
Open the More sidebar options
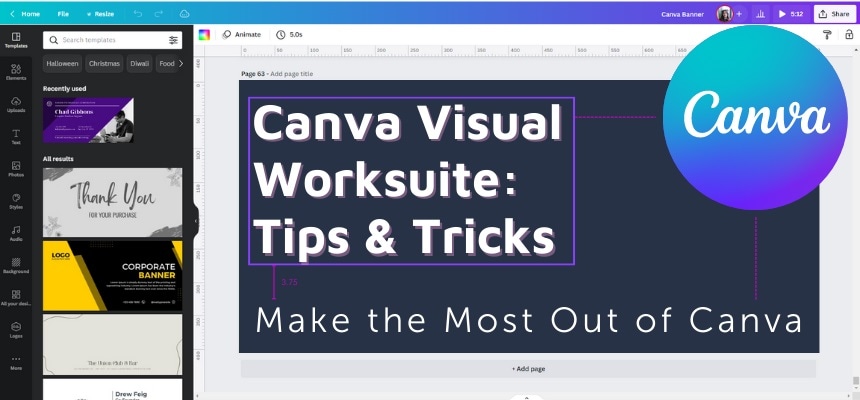pos(16,362)
